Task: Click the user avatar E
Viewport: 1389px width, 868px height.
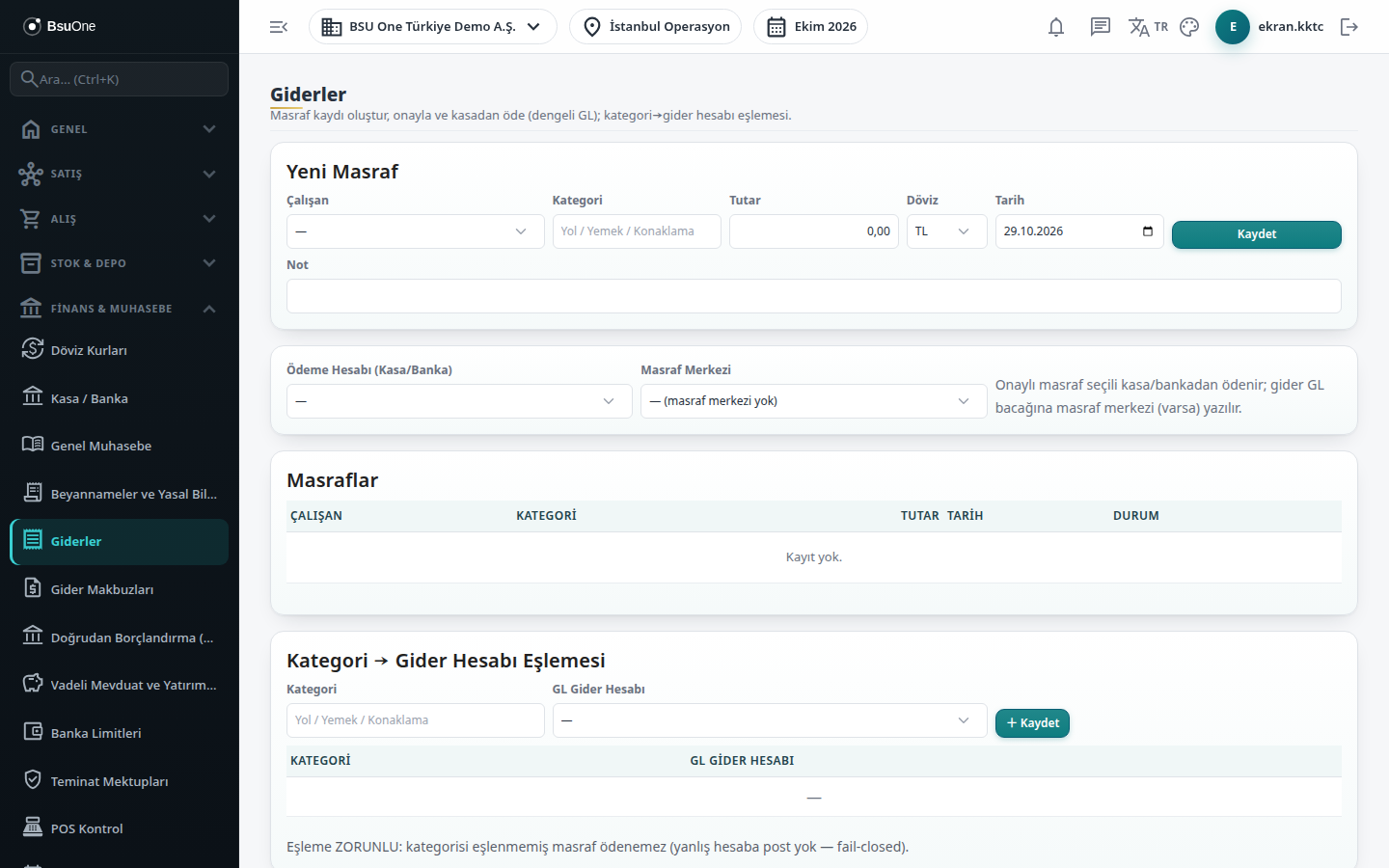Action: 1233,27
